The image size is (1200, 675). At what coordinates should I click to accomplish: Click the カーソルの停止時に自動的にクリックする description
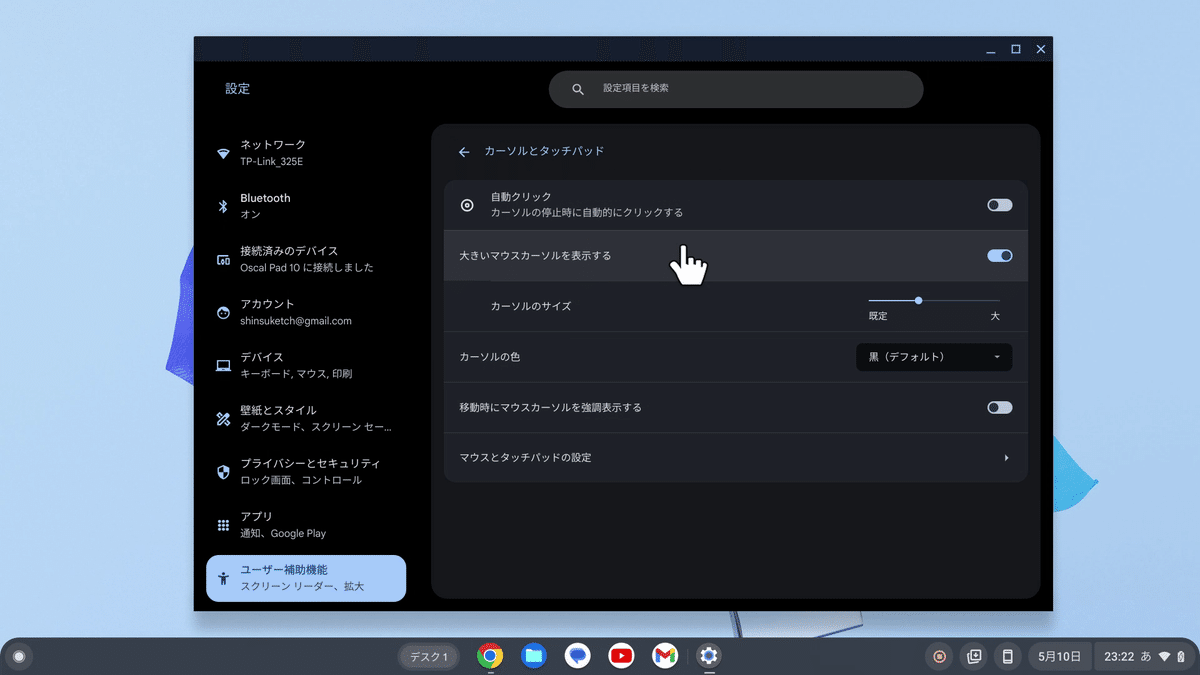pos(587,213)
